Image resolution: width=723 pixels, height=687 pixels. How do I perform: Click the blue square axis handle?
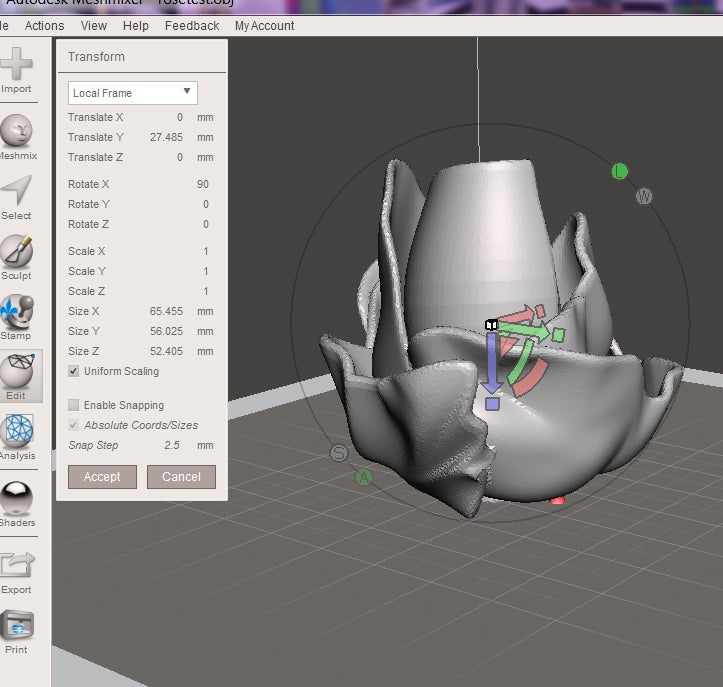pyautogui.click(x=492, y=403)
